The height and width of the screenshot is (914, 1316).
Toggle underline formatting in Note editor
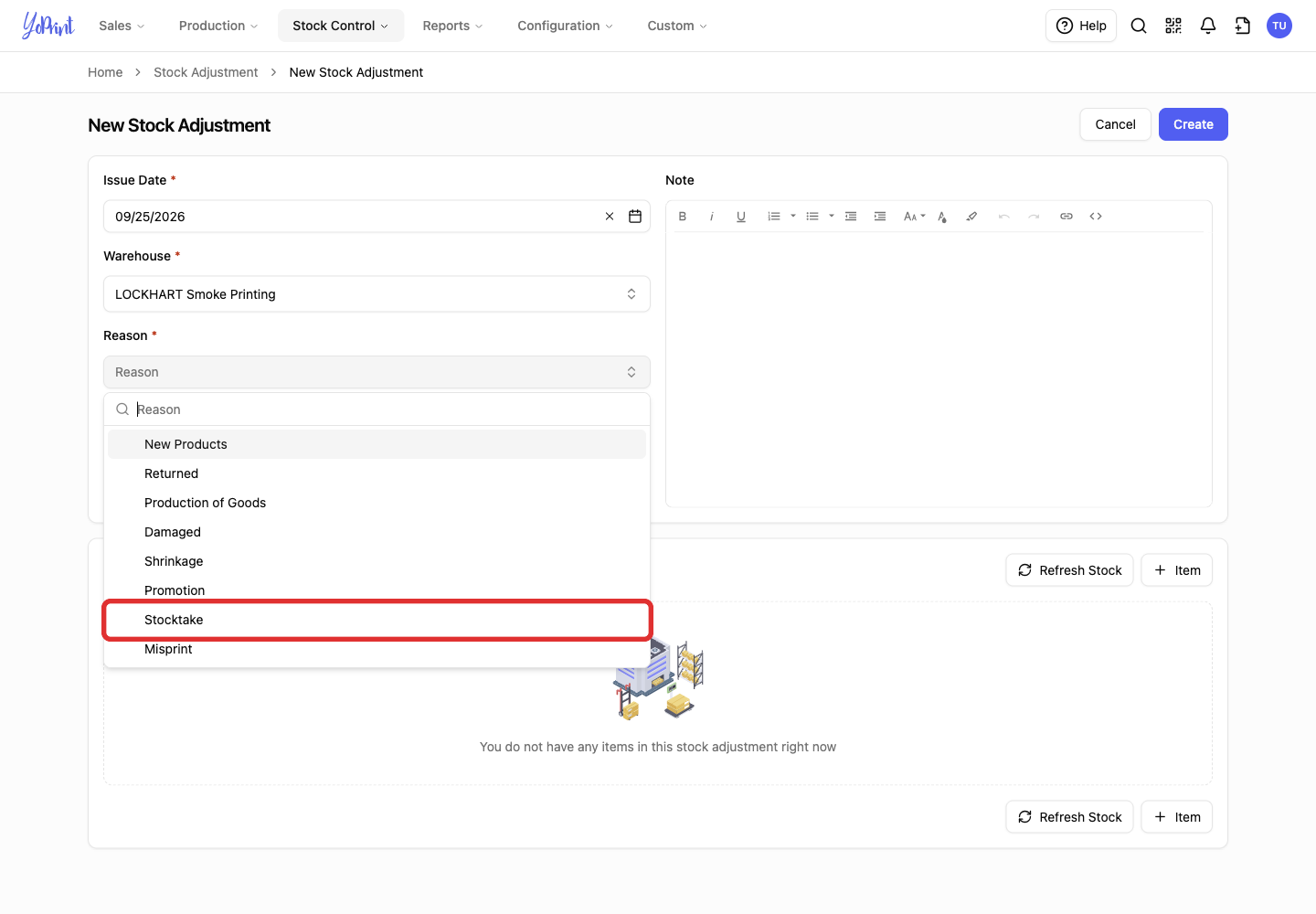tap(741, 217)
